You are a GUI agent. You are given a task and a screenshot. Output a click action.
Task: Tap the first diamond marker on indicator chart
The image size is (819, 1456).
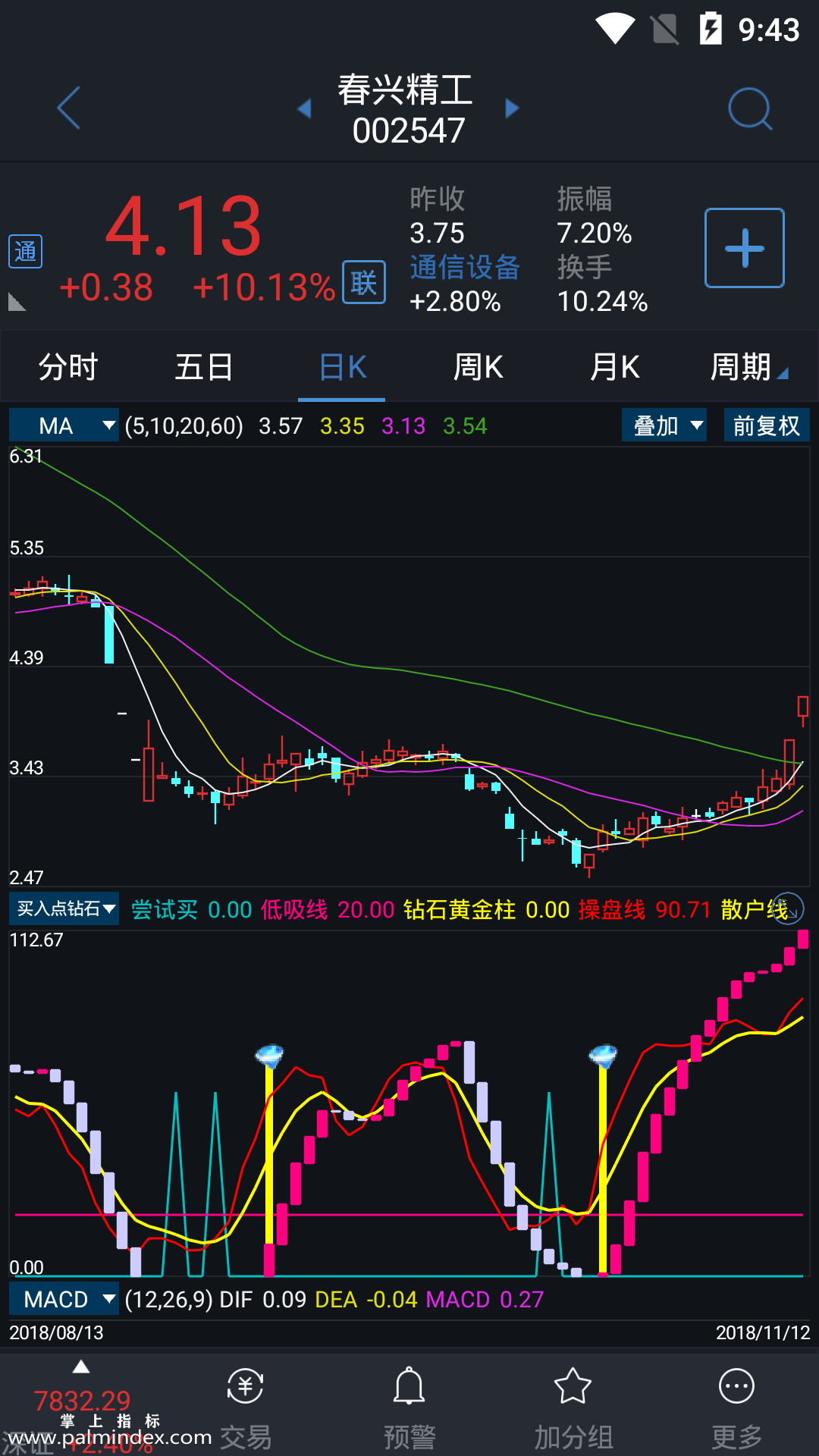269,1055
